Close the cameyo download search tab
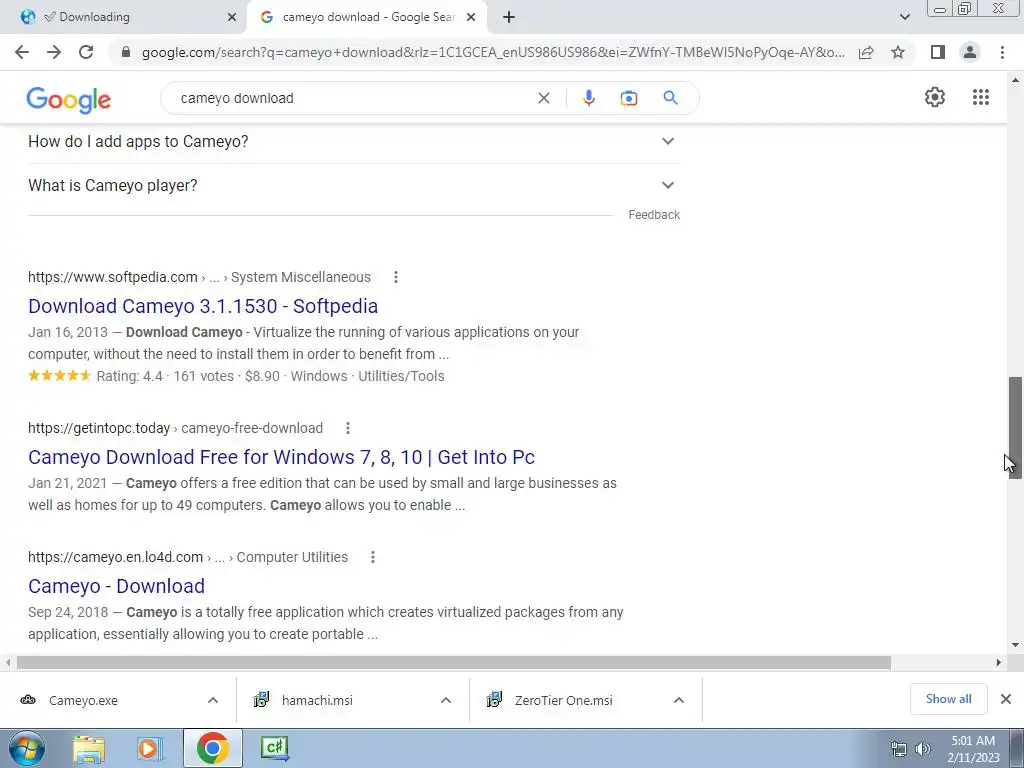This screenshot has width=1024, height=768. [x=471, y=17]
